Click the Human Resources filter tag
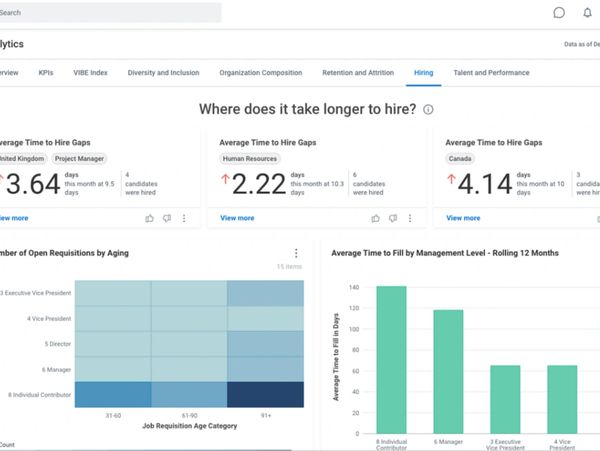Screen dimensions: 600x451 point(248,158)
